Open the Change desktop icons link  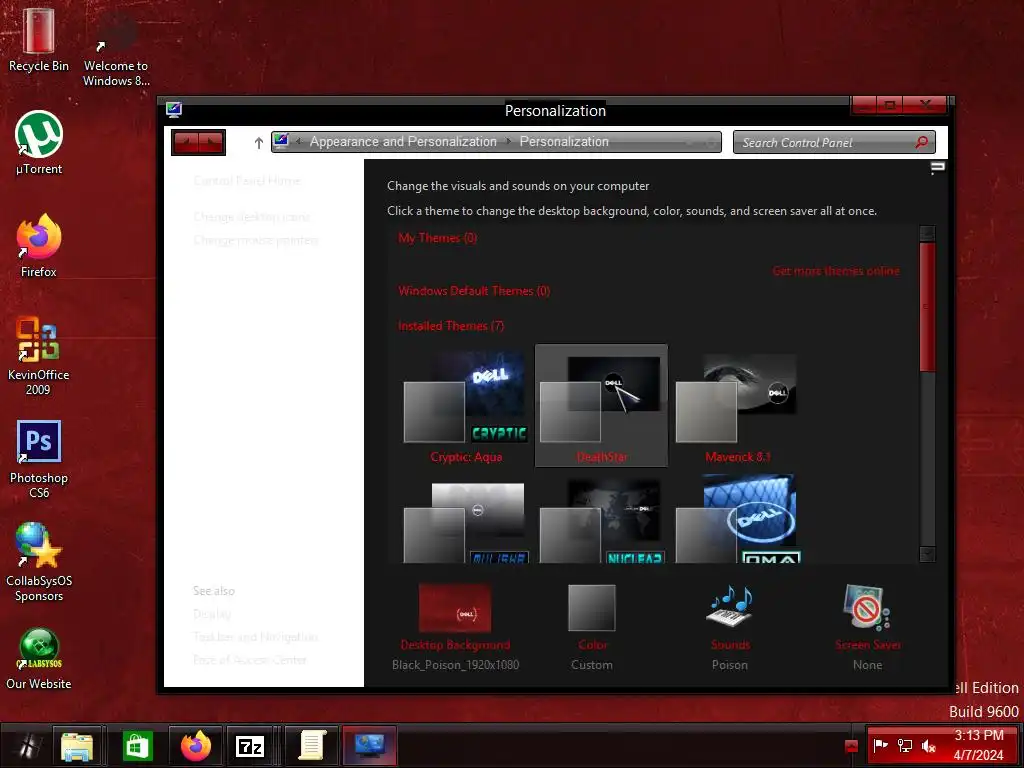pos(251,217)
